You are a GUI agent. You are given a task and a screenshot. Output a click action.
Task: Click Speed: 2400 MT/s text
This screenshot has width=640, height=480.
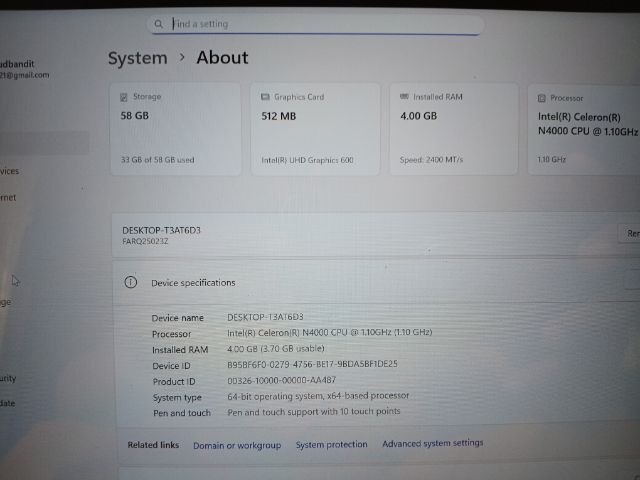(431, 160)
